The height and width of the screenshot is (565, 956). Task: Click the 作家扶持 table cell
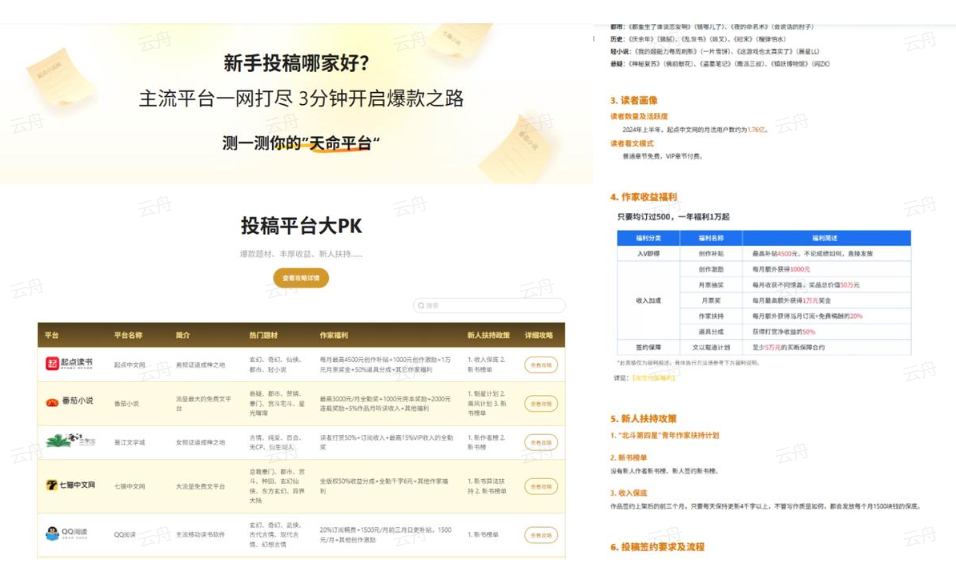pos(711,316)
